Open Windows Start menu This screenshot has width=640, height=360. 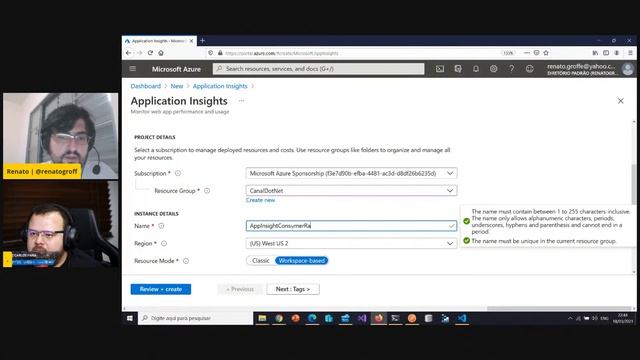pos(129,318)
